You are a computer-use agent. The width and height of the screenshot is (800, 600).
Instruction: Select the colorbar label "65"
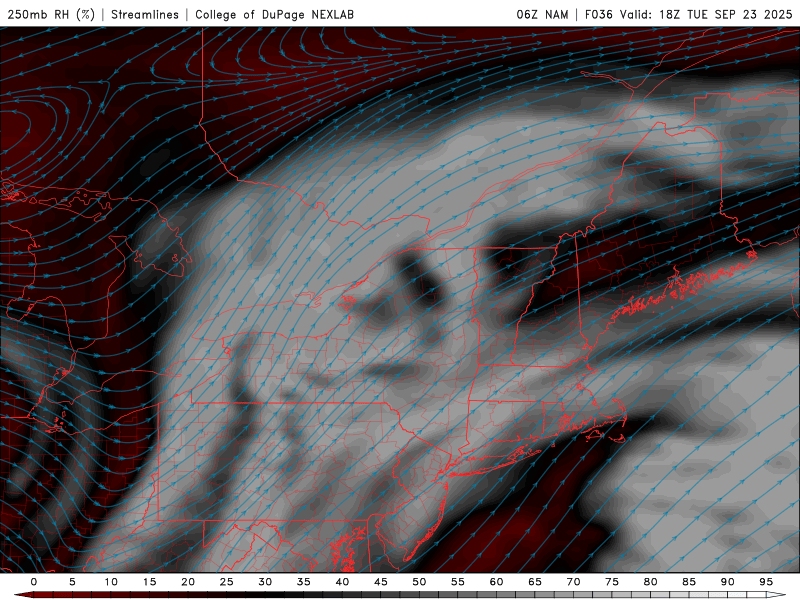point(535,582)
